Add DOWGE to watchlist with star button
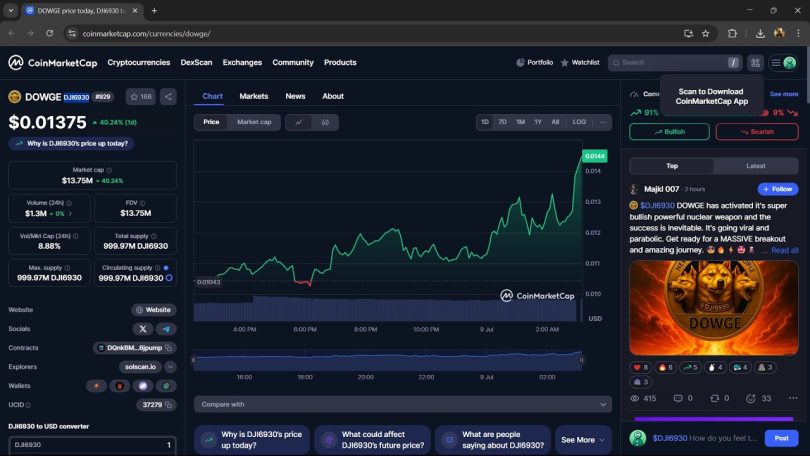The height and width of the screenshot is (456, 810). [141, 97]
